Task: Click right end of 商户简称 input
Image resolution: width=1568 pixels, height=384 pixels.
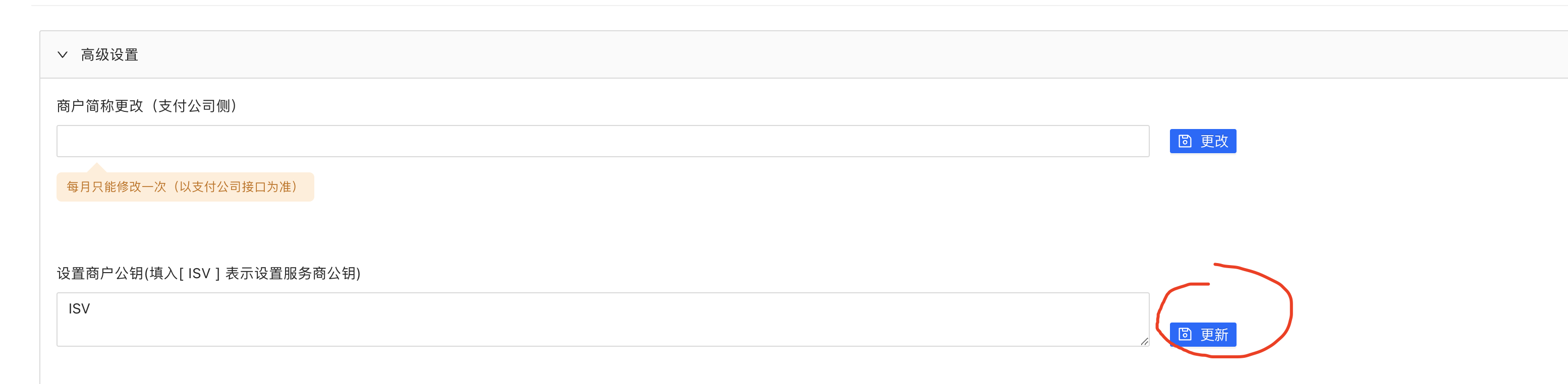Action: pos(1132,141)
